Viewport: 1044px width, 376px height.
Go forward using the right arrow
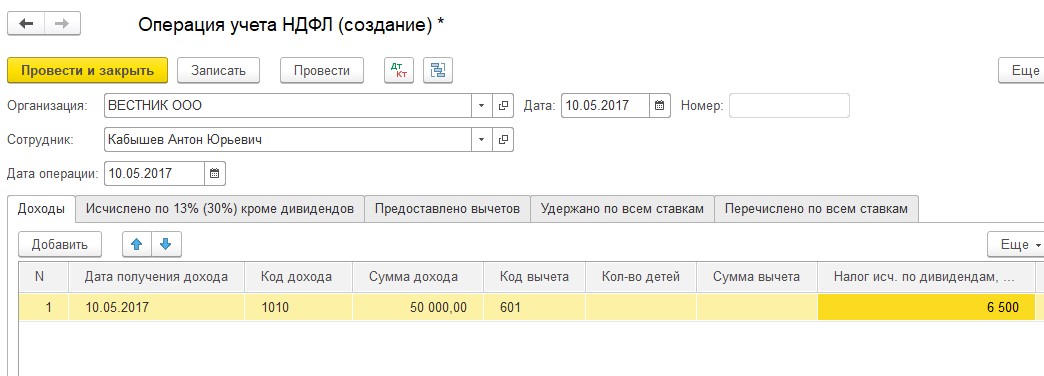point(63,24)
